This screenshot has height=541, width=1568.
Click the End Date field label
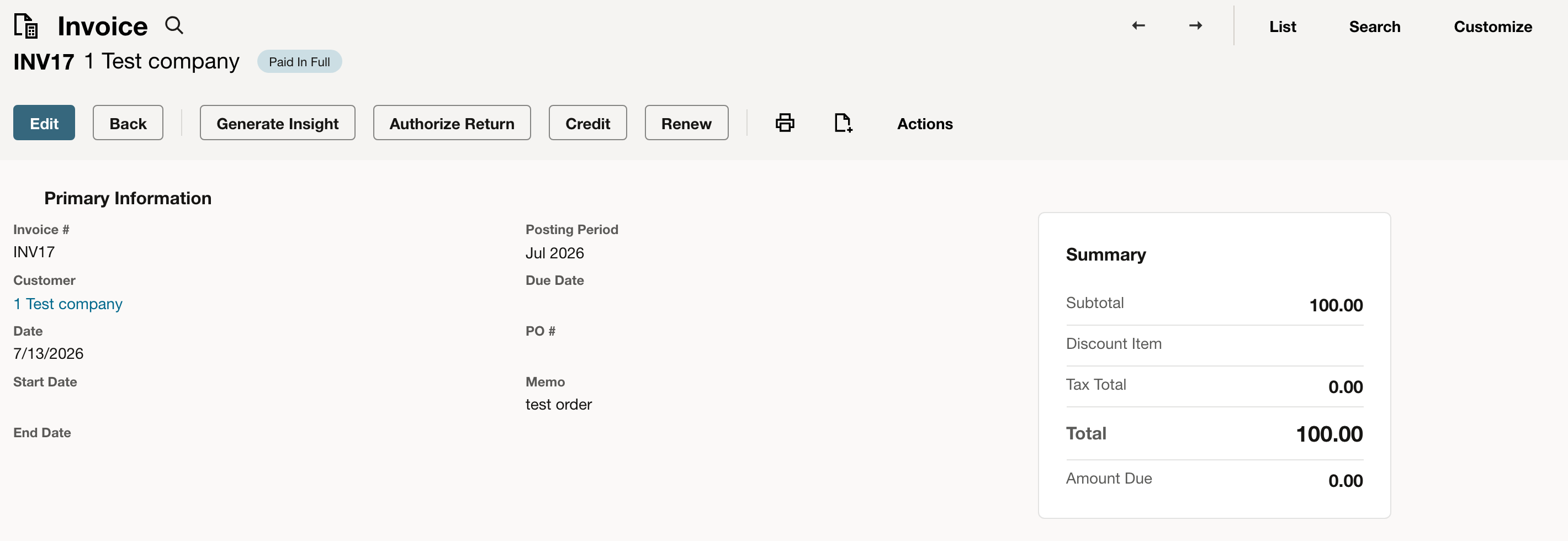click(x=42, y=433)
